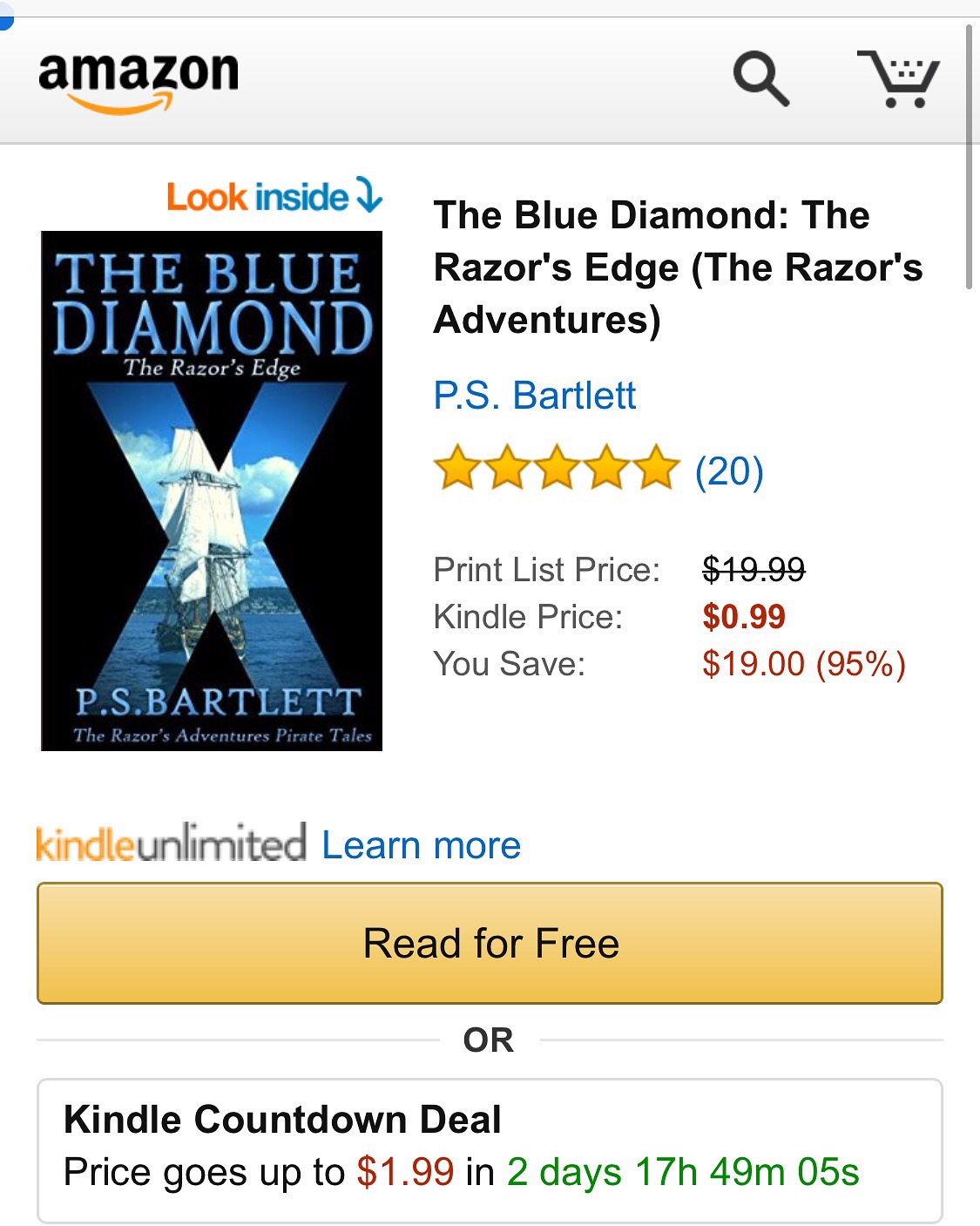Image resolution: width=980 pixels, height=1226 pixels.
Task: Open the shopping cart icon
Action: (x=898, y=78)
